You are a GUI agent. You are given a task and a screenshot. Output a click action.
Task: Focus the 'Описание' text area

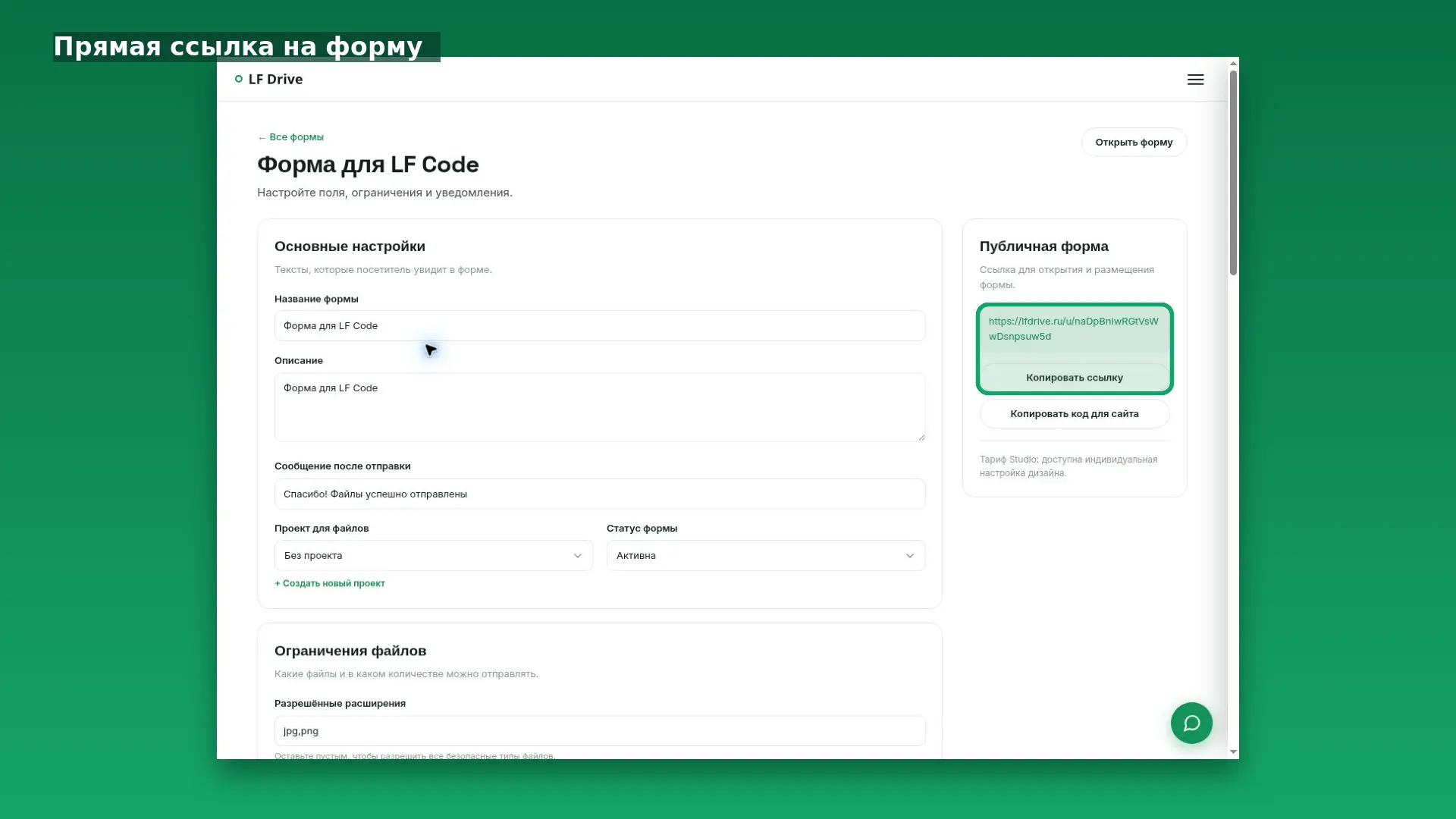[599, 407]
